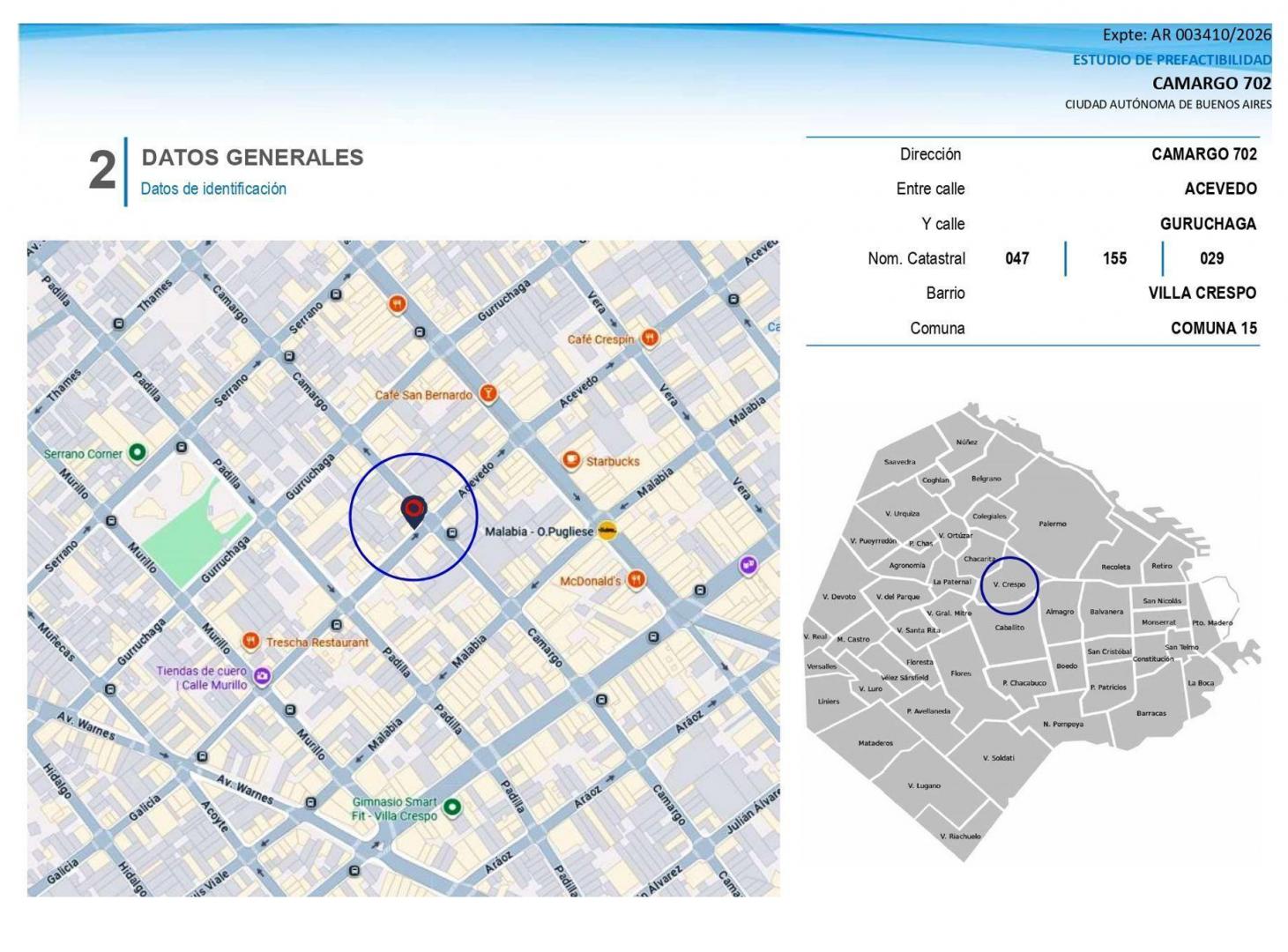Click 'Caballito' on the neighborhood map

tap(1009, 628)
